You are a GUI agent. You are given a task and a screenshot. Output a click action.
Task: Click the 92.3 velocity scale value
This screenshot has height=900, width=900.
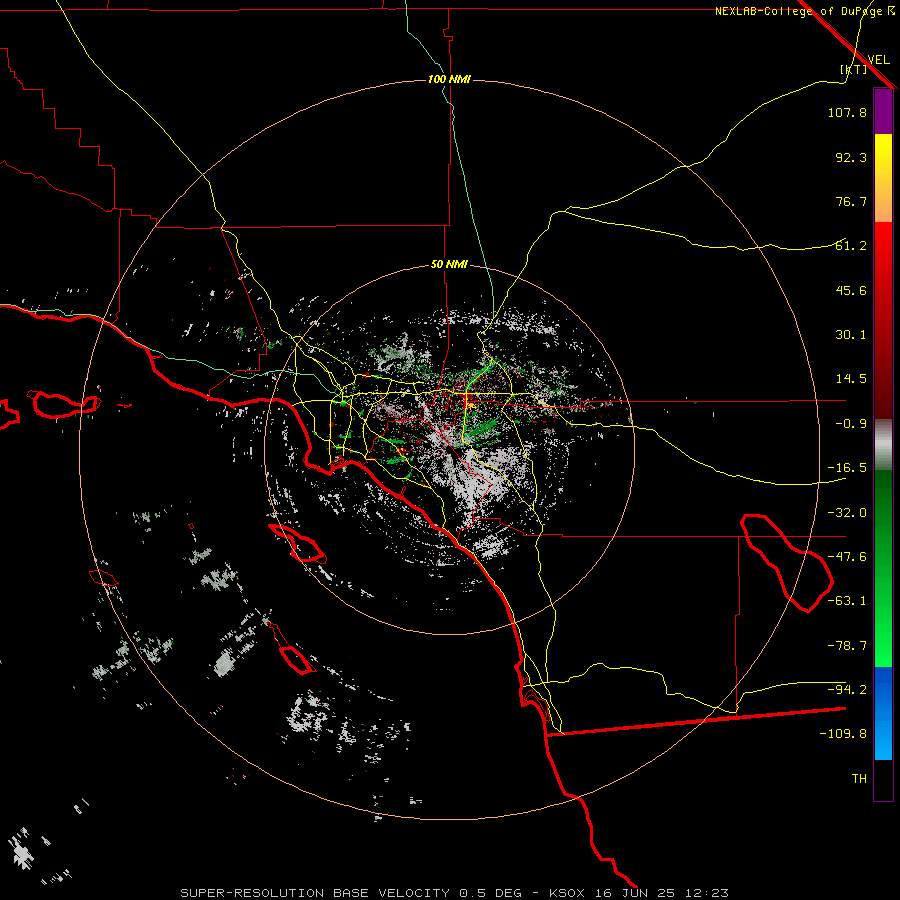851,157
